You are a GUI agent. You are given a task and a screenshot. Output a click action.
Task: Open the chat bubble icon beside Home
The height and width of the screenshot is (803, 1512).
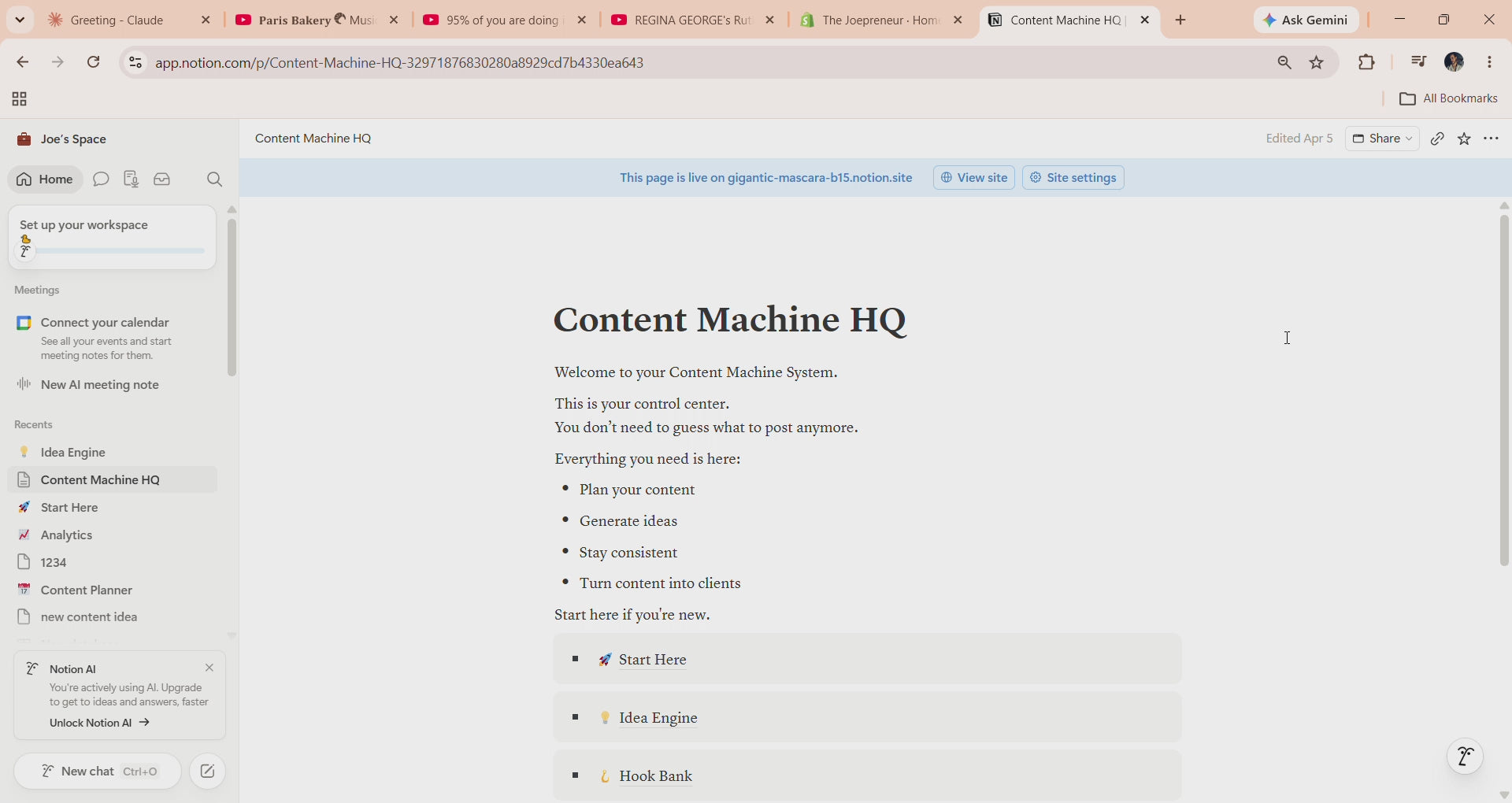point(101,179)
